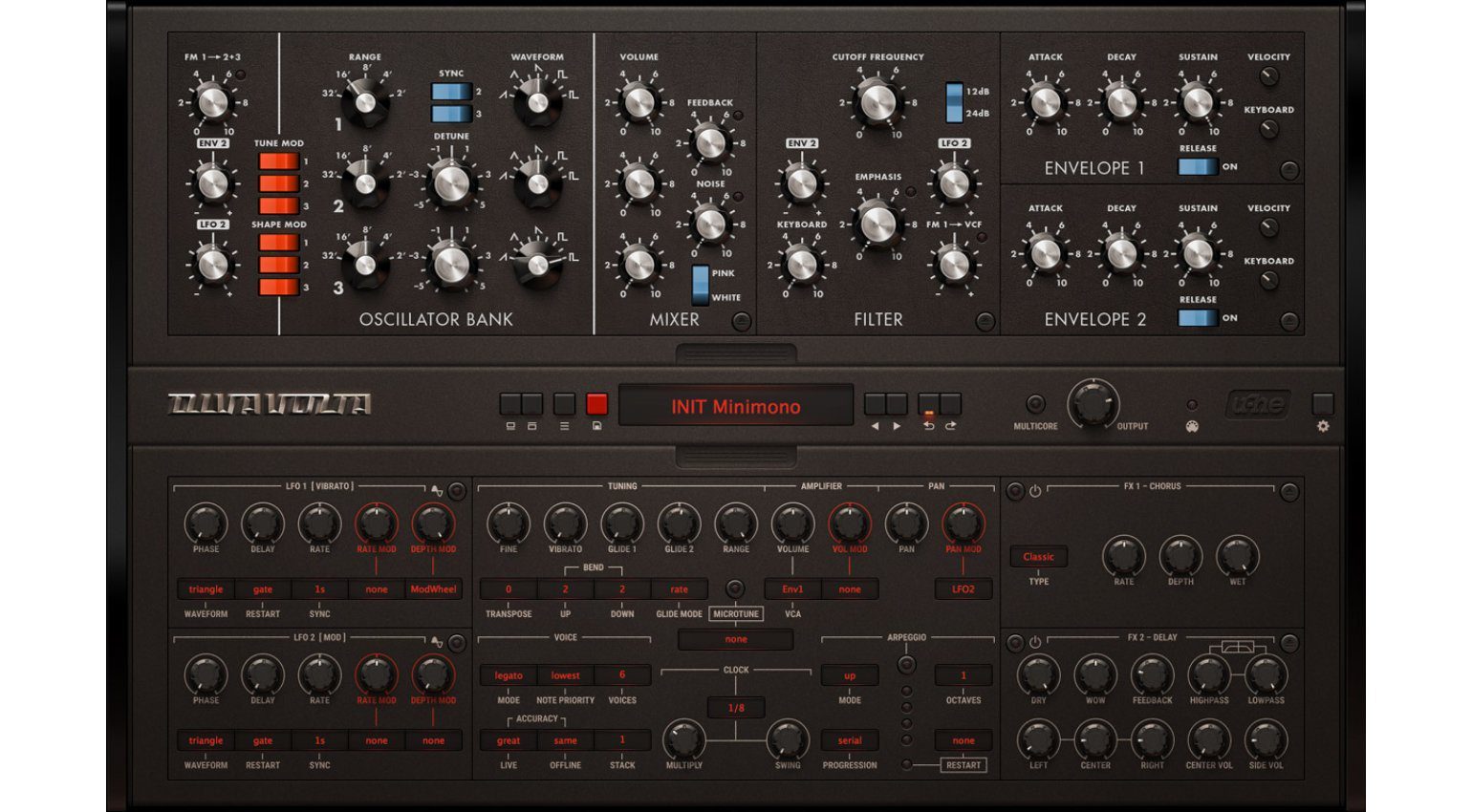Open the LFO 1 waveform triangle dropdown
Screen dimensions: 1472x812
pyautogui.click(x=206, y=589)
